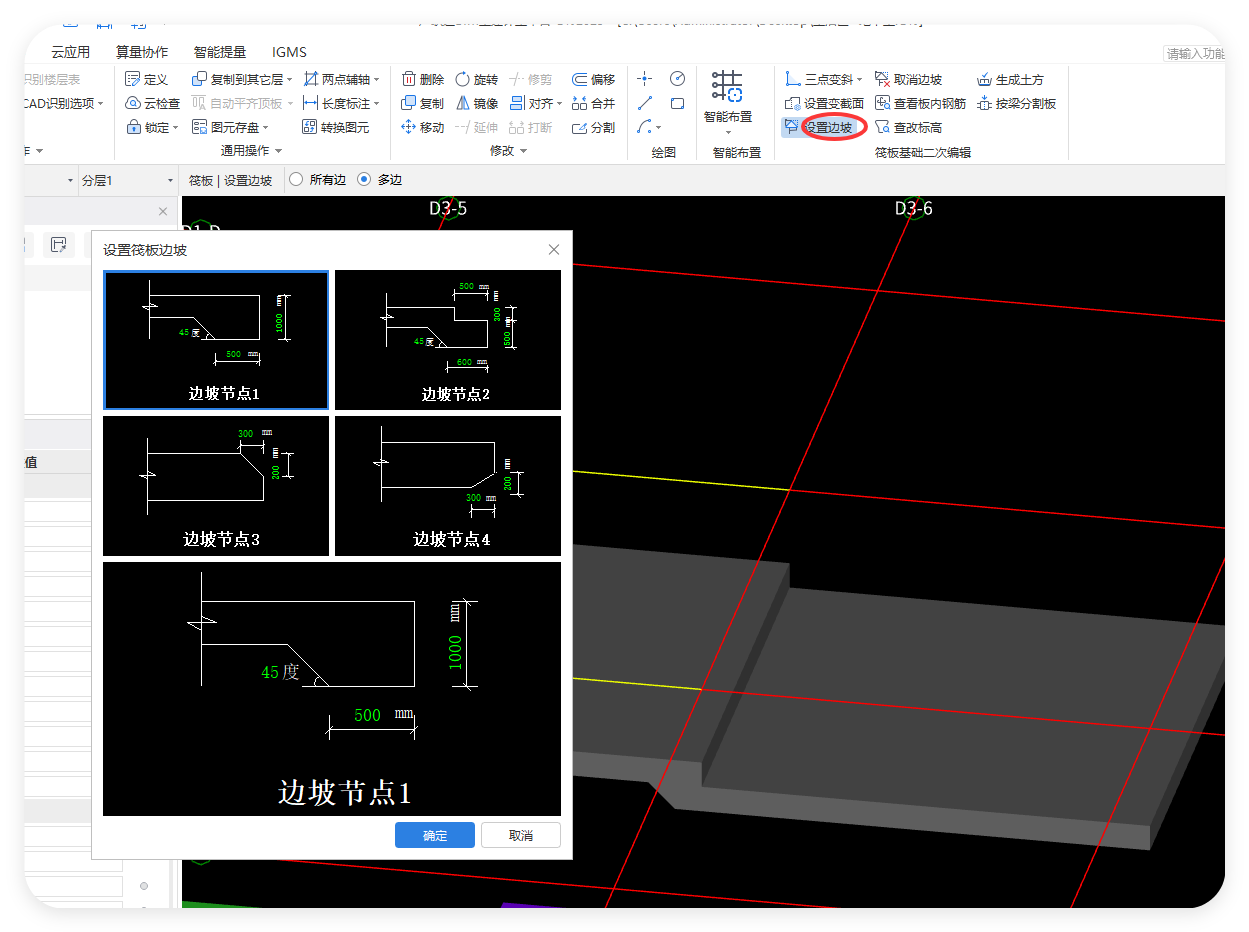
Task: Open the arc tool dropdown in 绘图
Action: coord(659,128)
